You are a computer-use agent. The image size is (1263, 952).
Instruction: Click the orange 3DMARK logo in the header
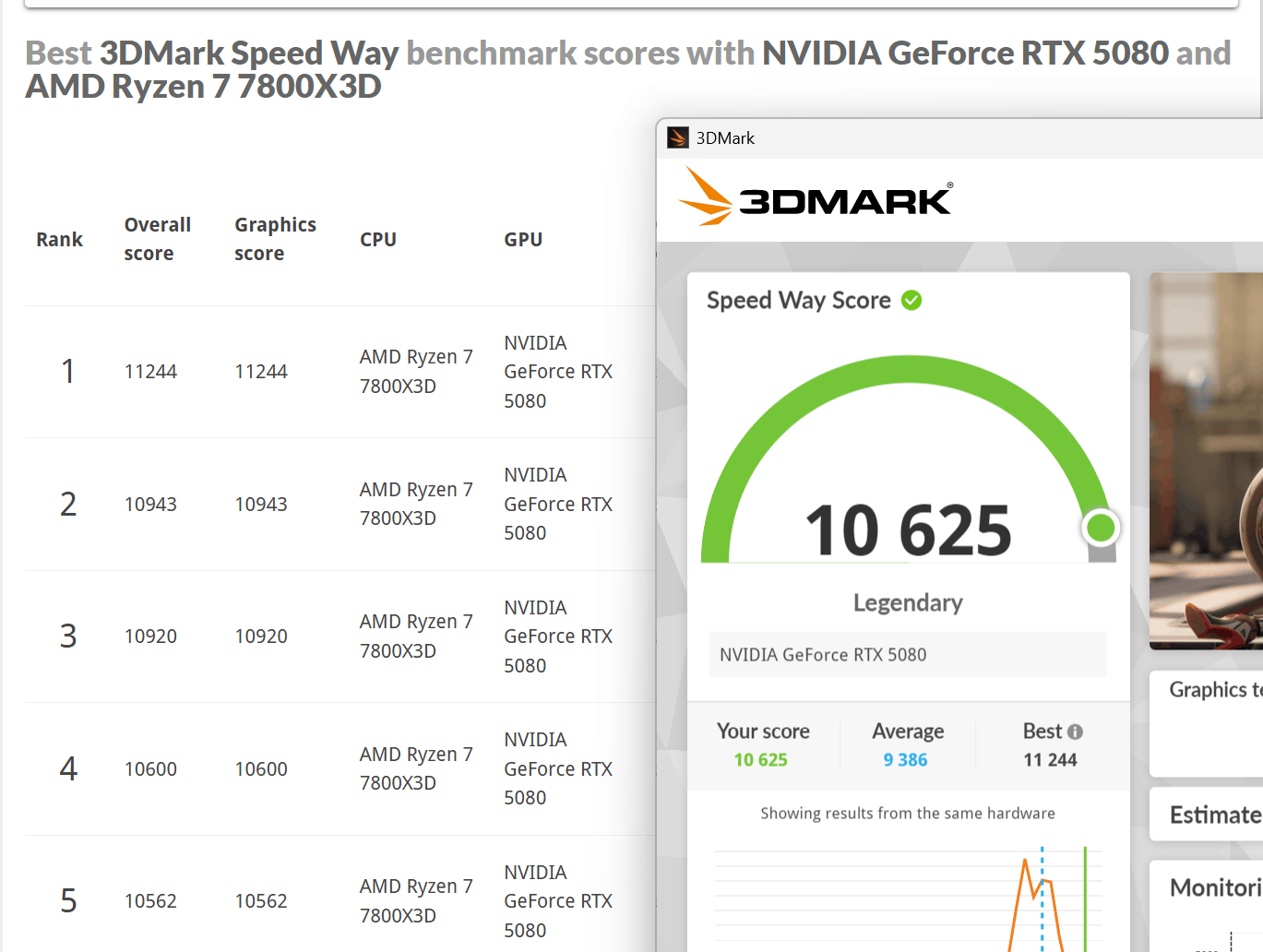coord(816,196)
